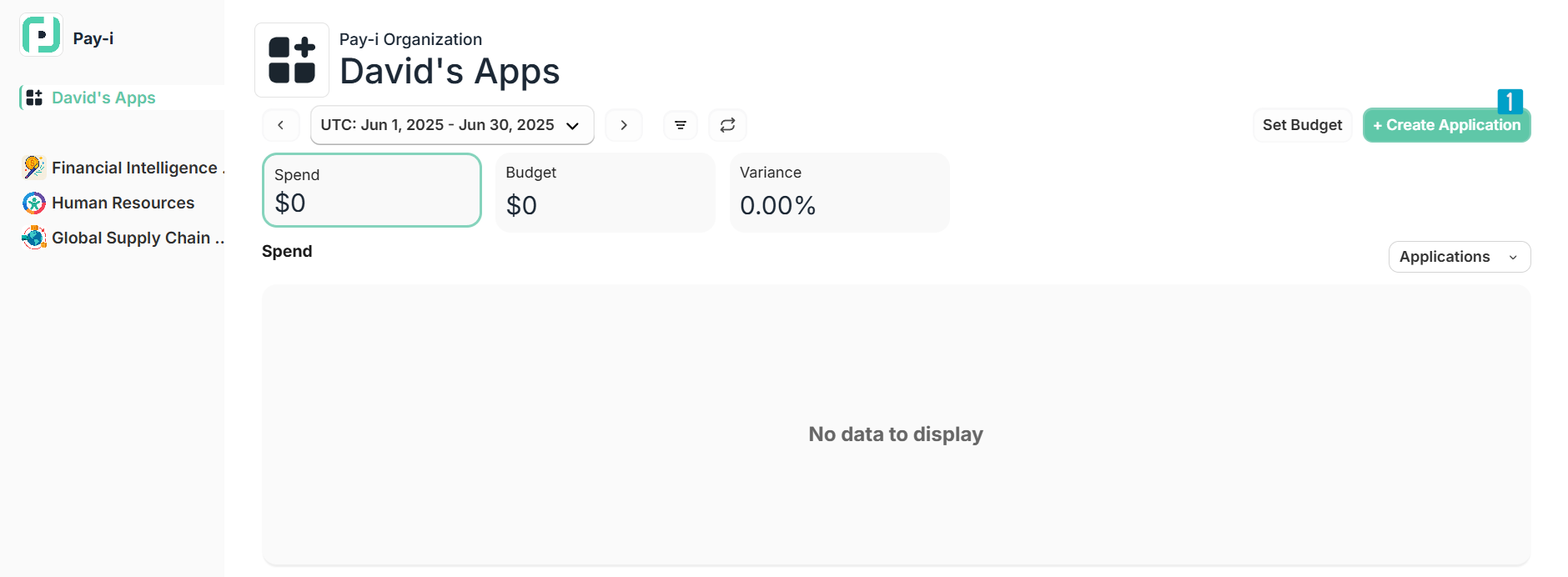
Task: Go to the next date period
Action: (624, 125)
